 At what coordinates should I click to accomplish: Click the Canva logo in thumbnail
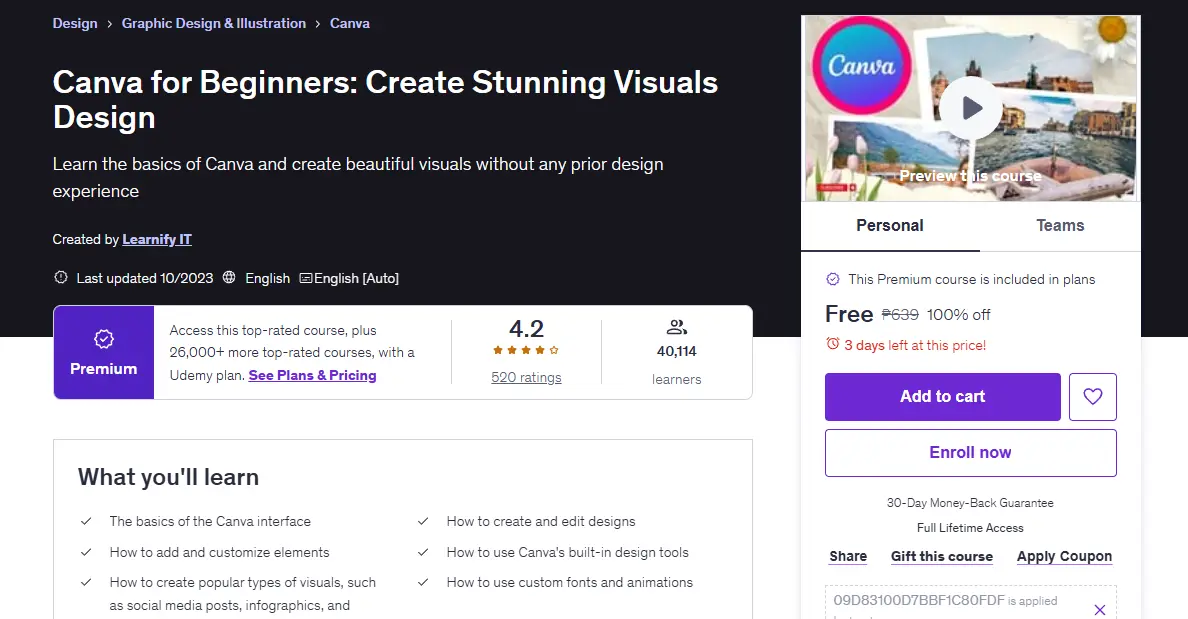point(861,65)
